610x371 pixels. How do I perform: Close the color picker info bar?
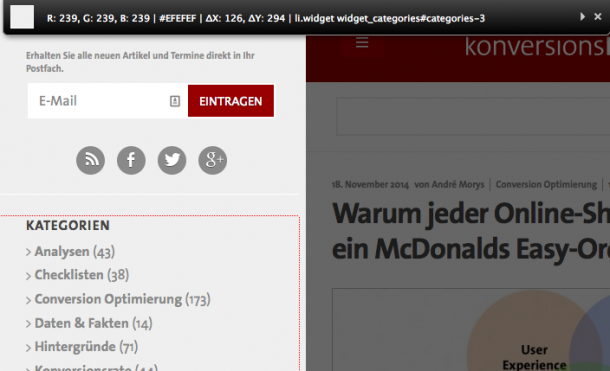click(598, 17)
